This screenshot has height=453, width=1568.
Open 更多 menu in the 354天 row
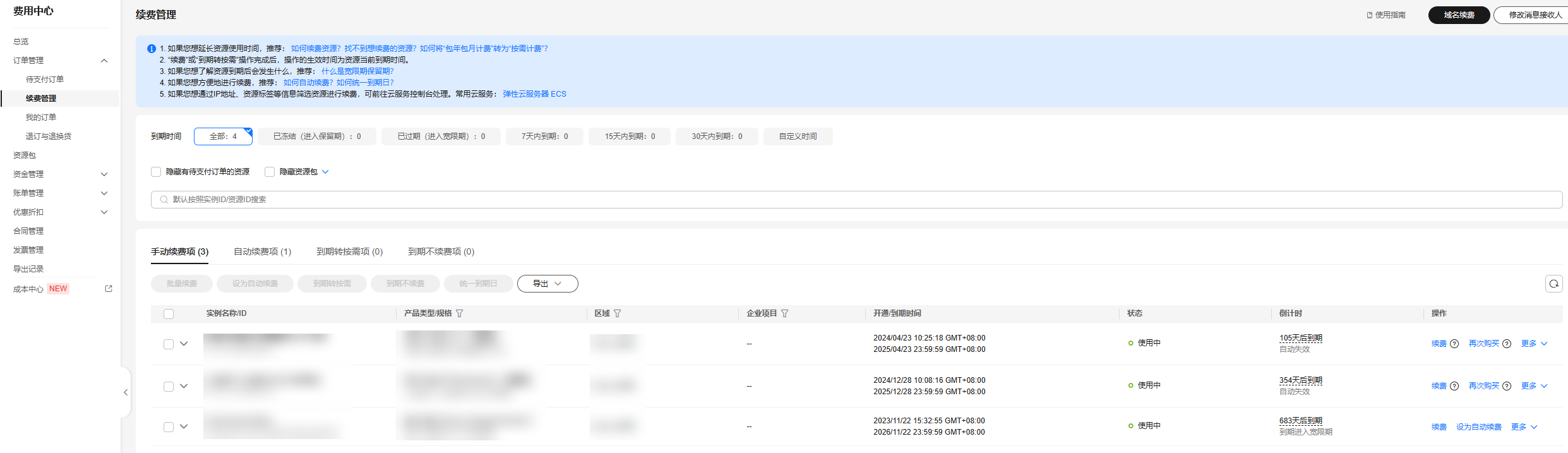(1534, 386)
